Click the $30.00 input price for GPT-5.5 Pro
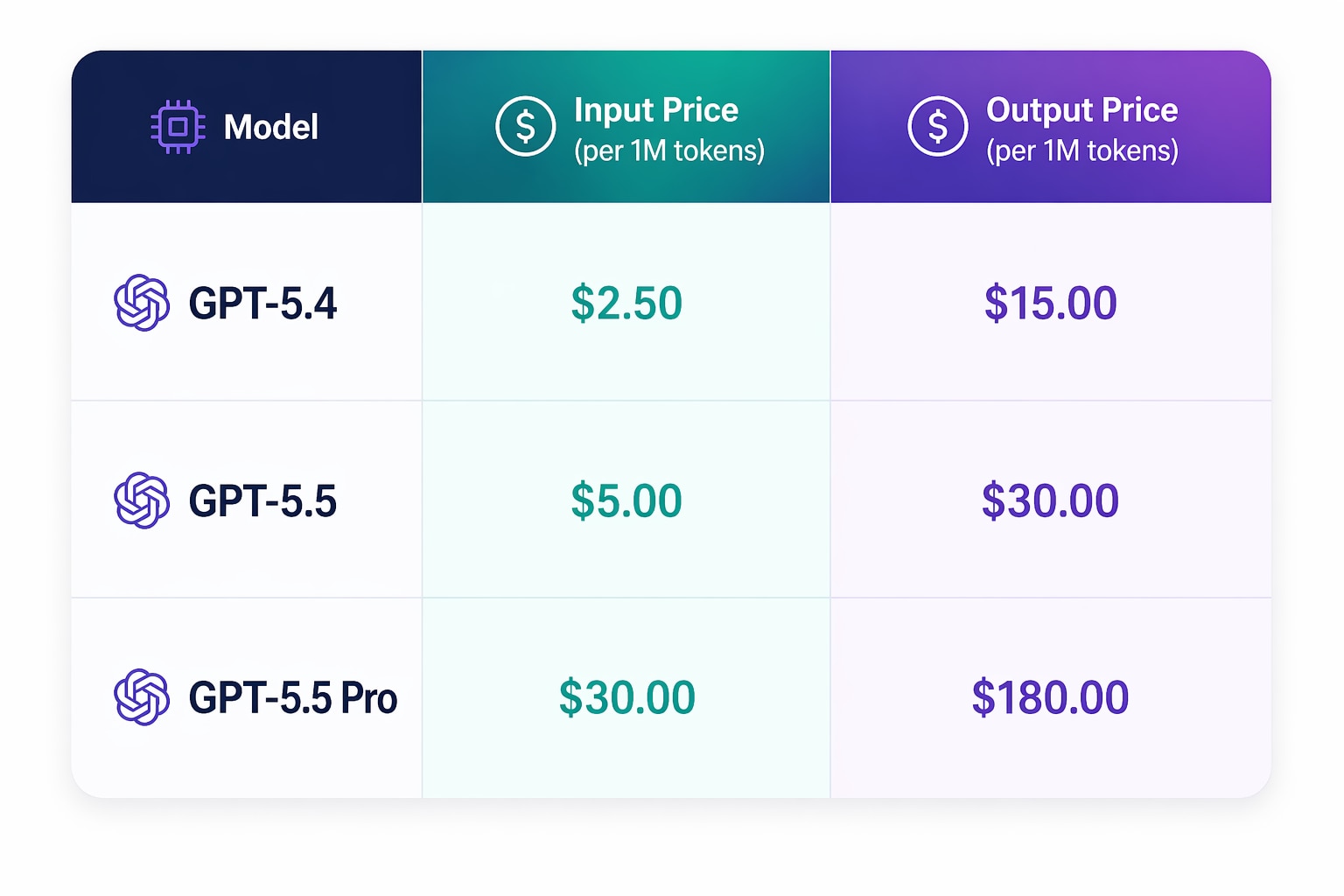 [626, 698]
